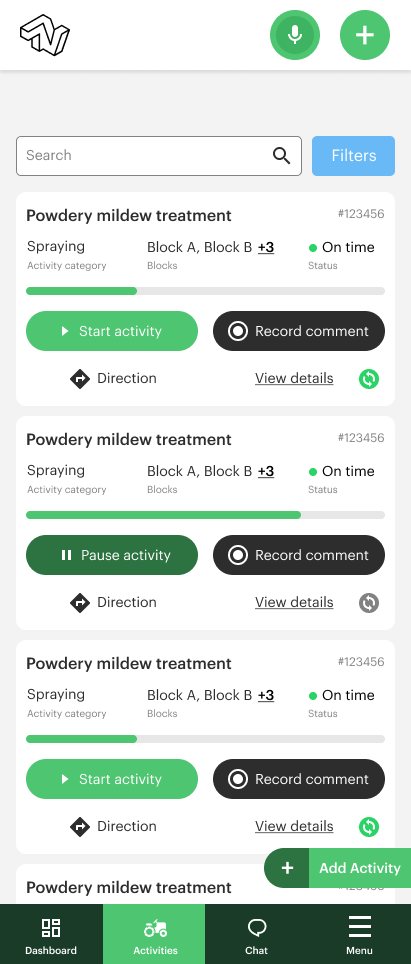Open Direction on the first activity card

(114, 379)
